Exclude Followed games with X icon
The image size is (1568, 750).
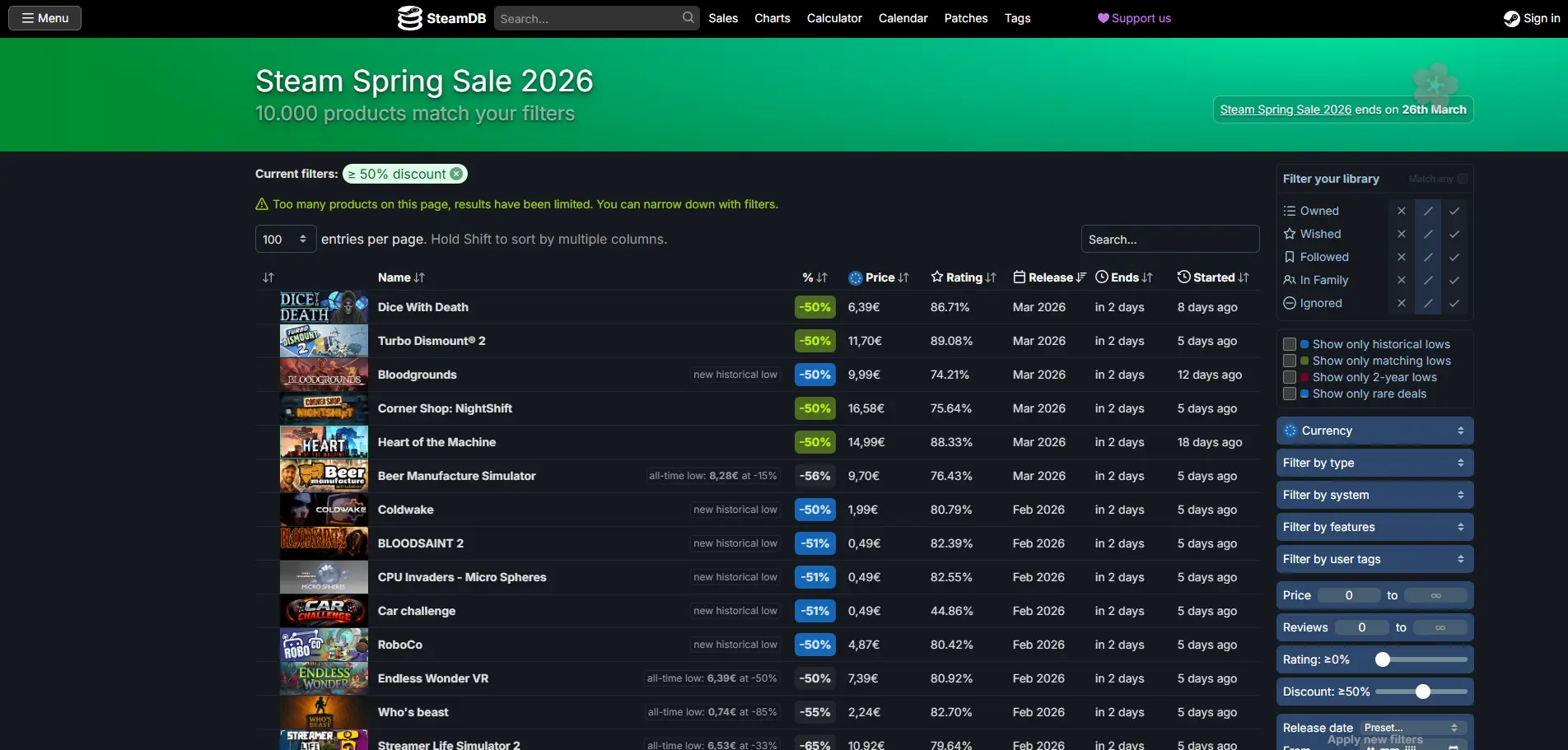pyautogui.click(x=1402, y=257)
